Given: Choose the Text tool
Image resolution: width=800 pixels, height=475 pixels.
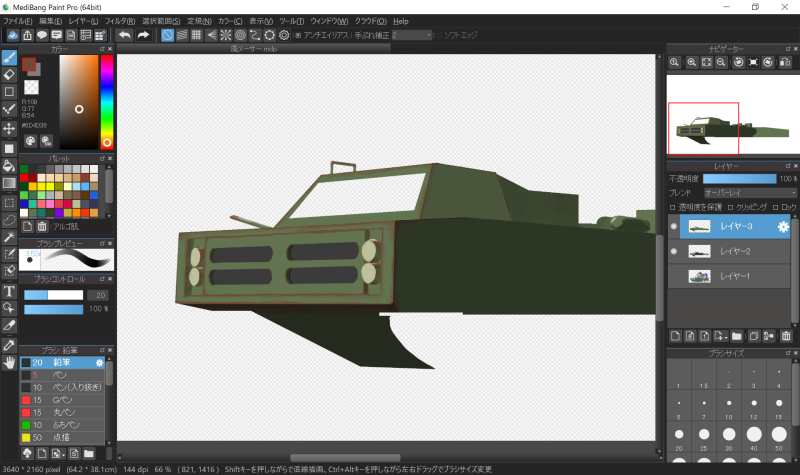Looking at the screenshot, I should click(9, 291).
